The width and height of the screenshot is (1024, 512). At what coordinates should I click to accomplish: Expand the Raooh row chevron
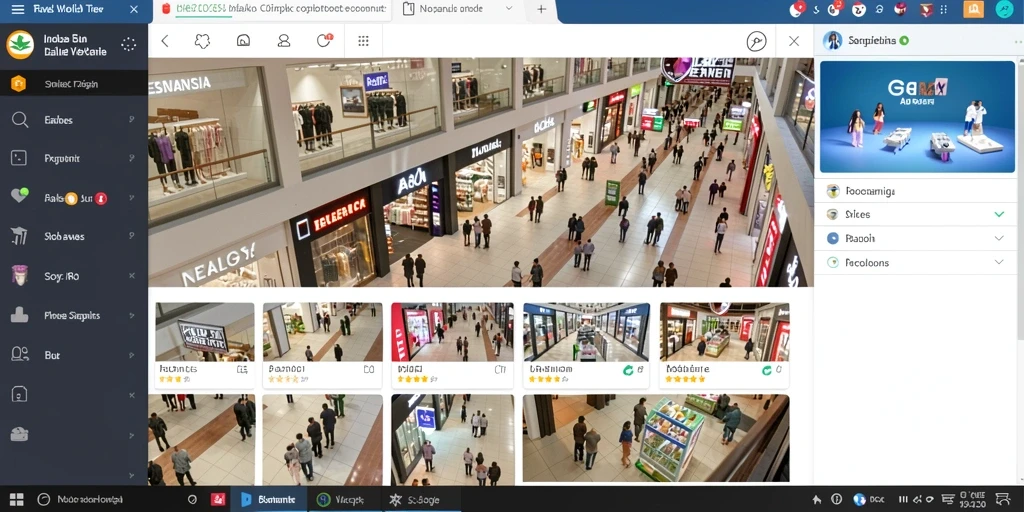[999, 238]
